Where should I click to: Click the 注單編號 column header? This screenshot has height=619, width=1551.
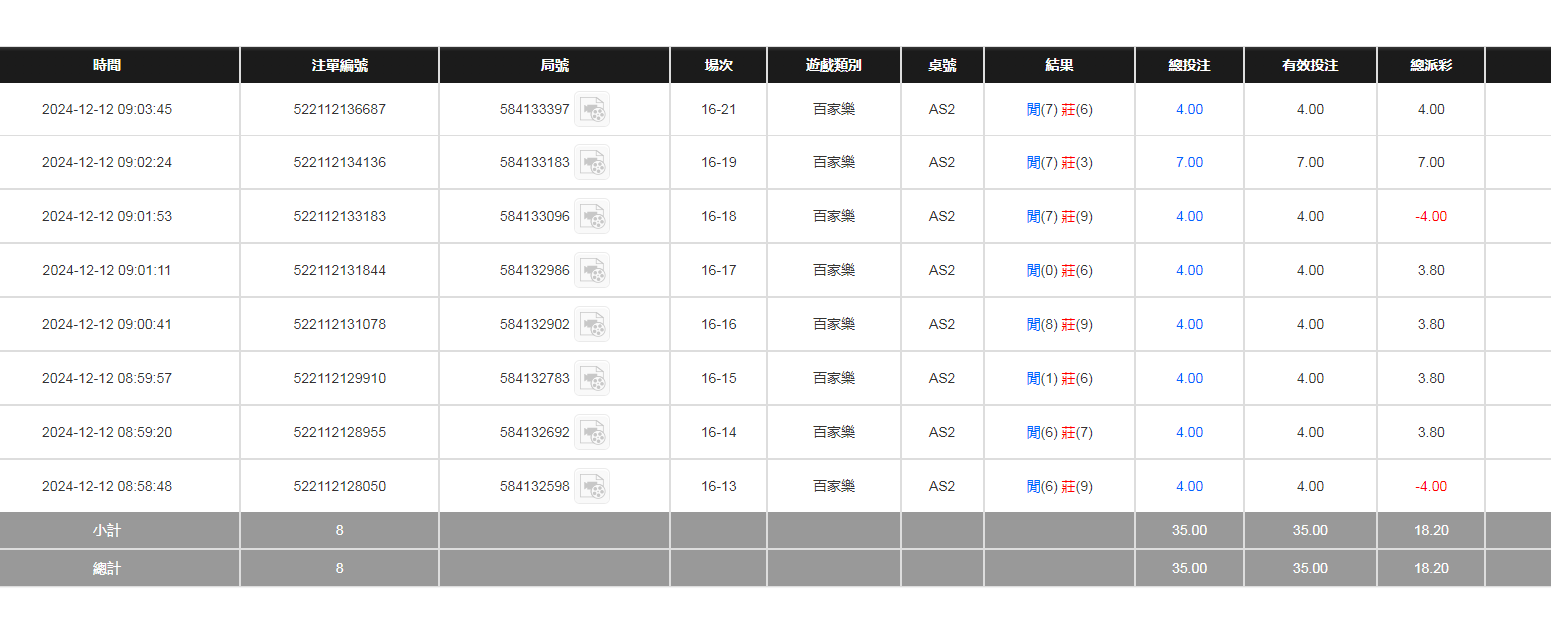(x=339, y=65)
